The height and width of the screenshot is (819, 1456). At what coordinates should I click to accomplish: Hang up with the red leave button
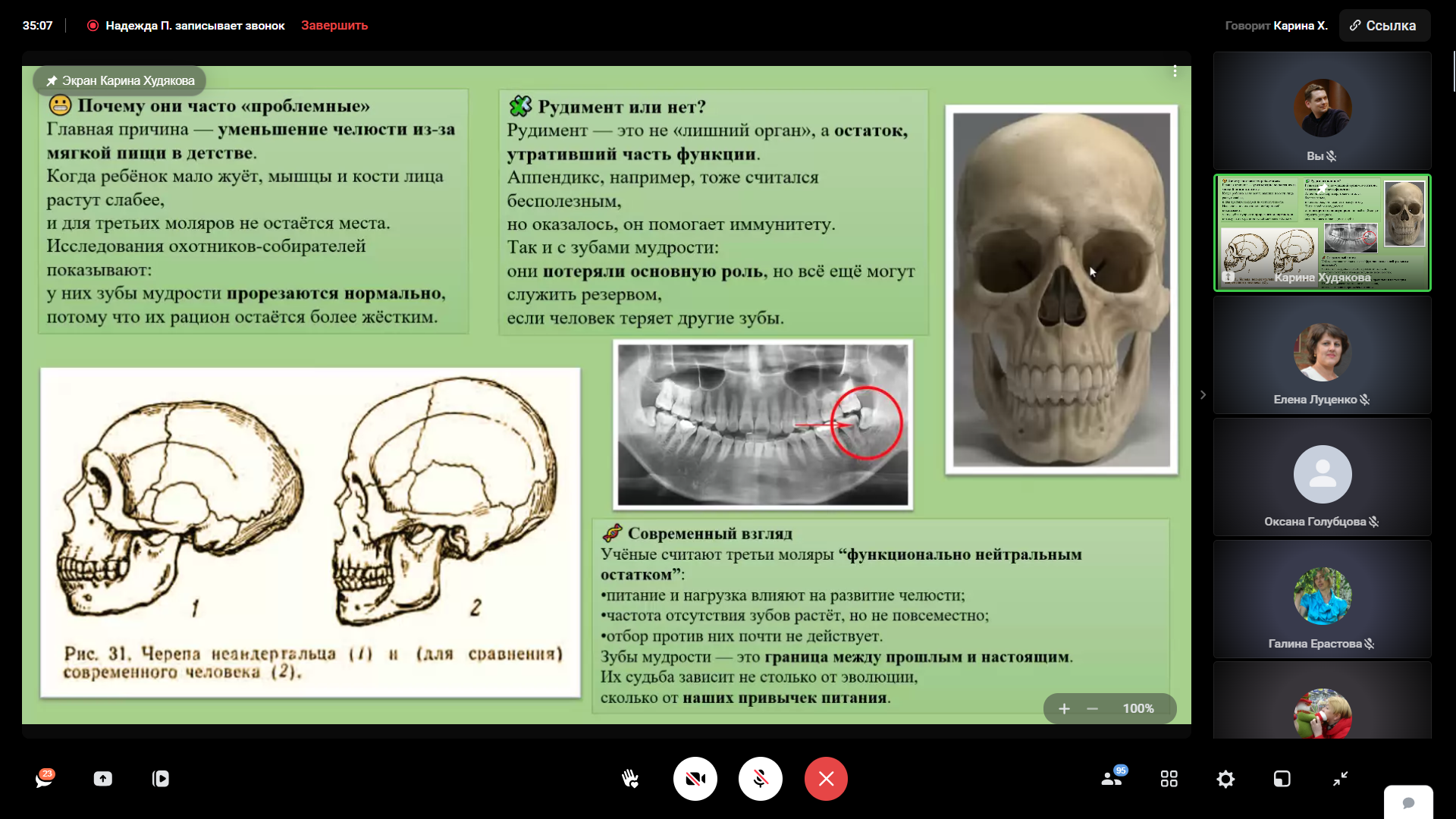(826, 779)
